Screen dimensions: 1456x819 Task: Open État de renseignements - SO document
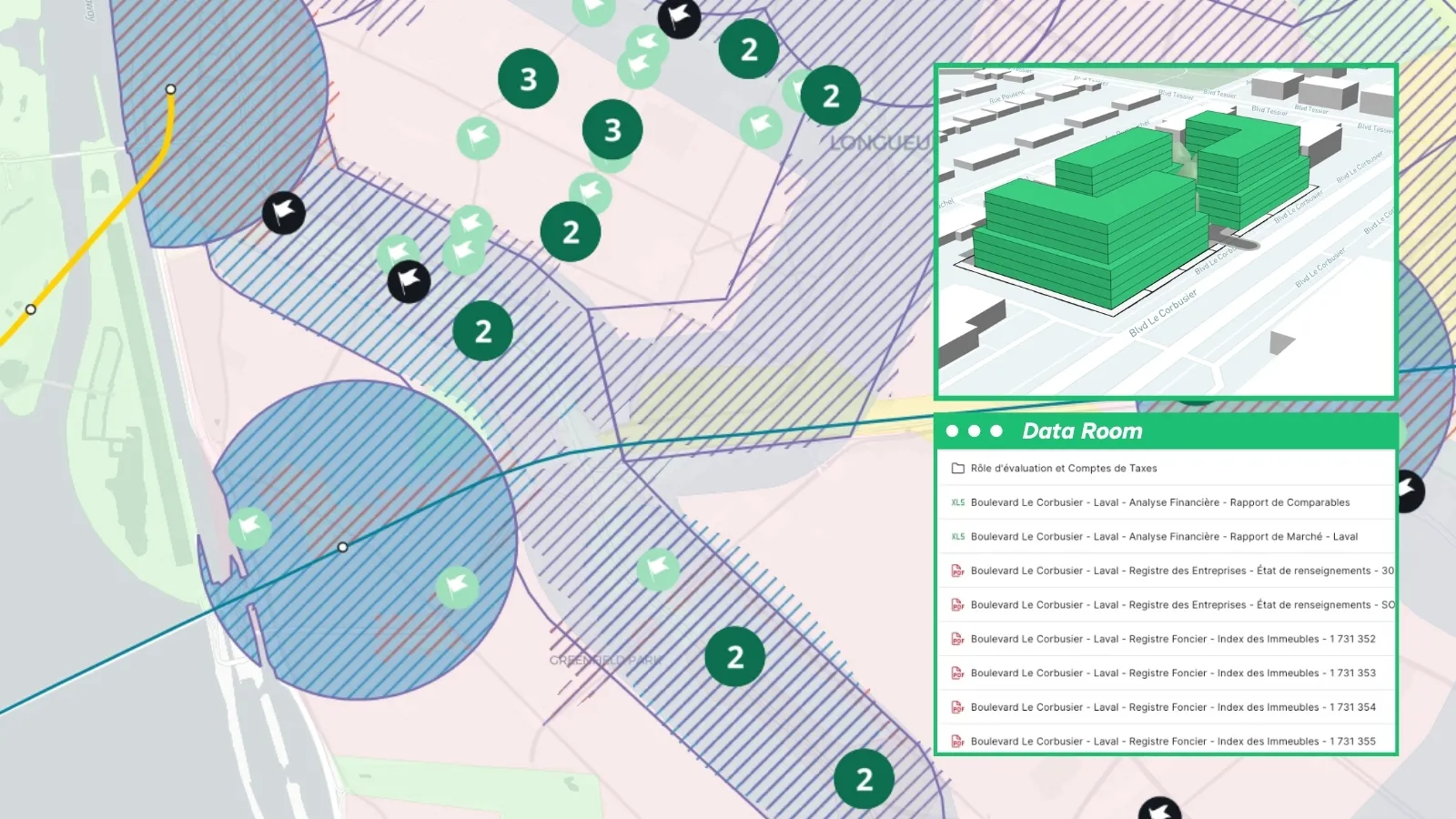(x=1181, y=605)
